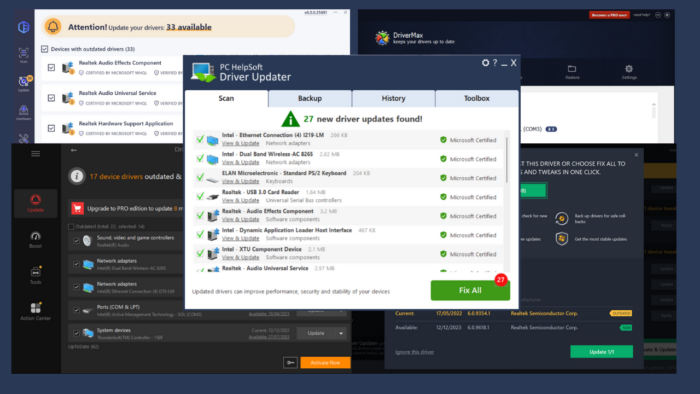This screenshot has width=700, height=394.
Task: Click key icon next to Activate Now
Action: pos(290,362)
